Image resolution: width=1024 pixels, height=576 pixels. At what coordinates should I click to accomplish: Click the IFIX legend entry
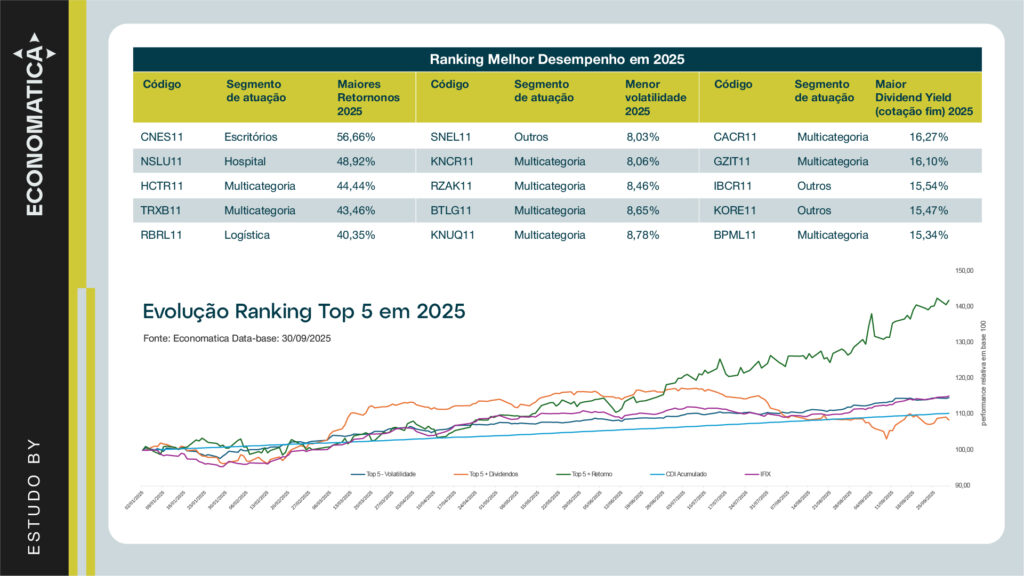762,472
